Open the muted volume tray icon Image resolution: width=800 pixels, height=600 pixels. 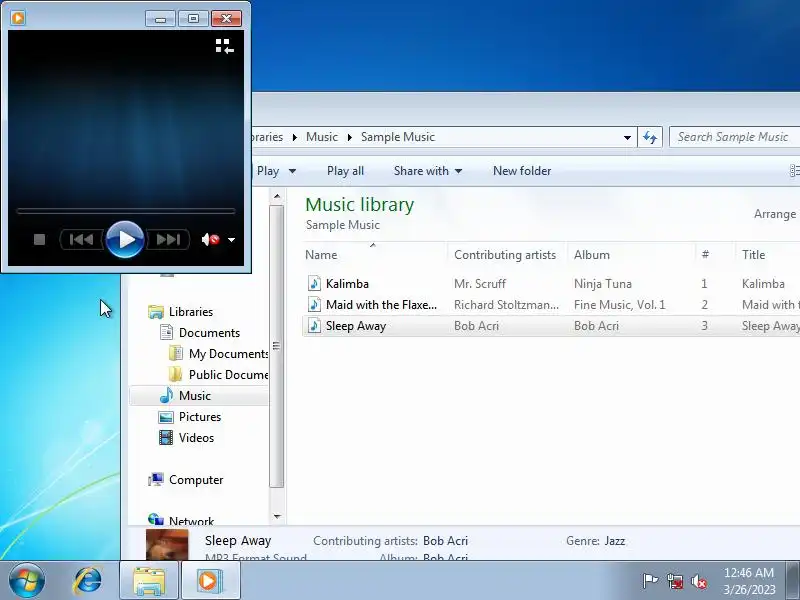coord(699,581)
